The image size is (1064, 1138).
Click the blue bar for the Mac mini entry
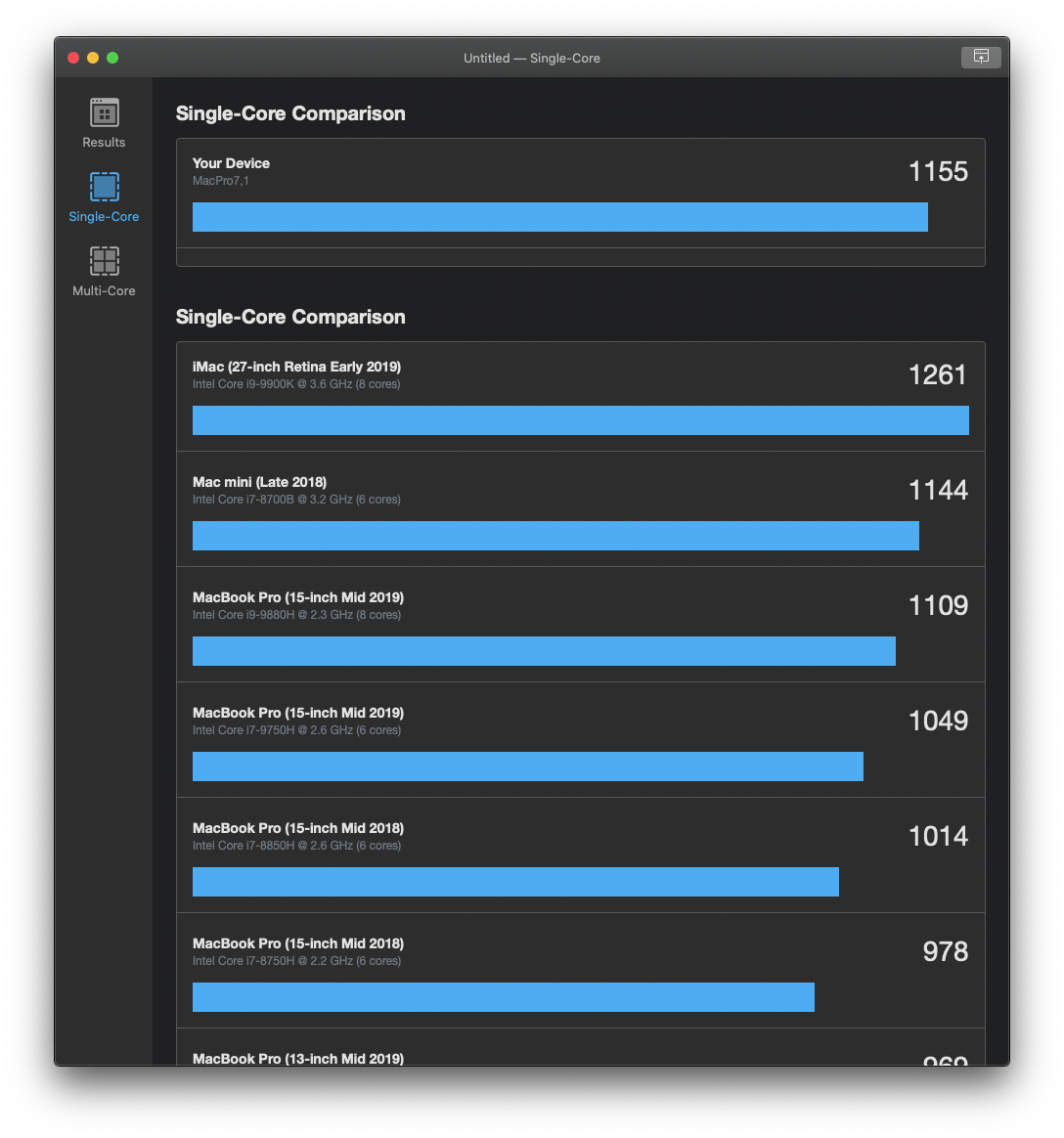coord(555,536)
